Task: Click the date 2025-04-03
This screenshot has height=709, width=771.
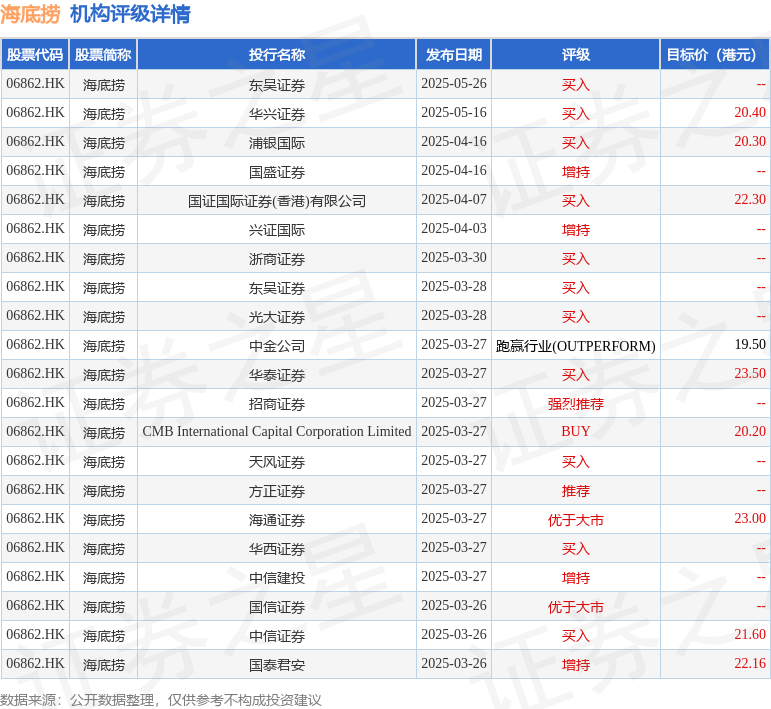Action: (454, 229)
